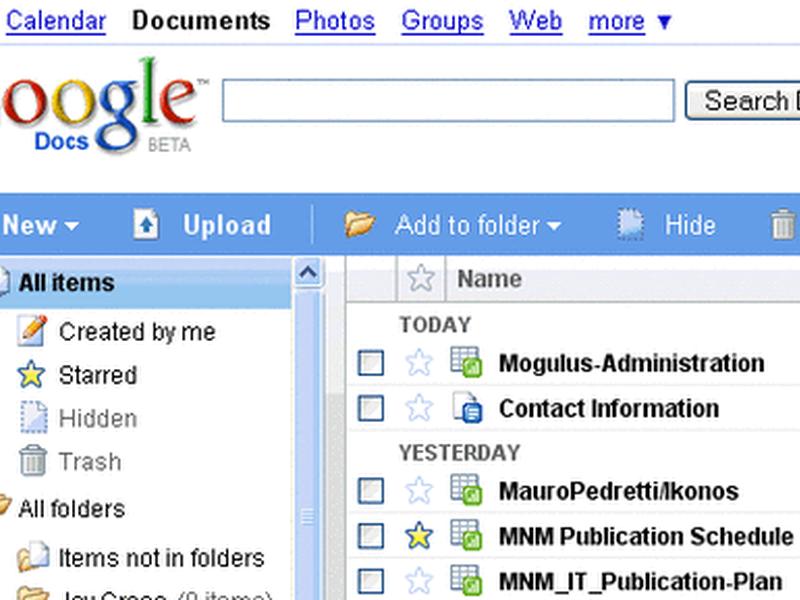The image size is (800, 600).
Task: Check the MNM Publication Schedule row box
Action: tap(371, 536)
